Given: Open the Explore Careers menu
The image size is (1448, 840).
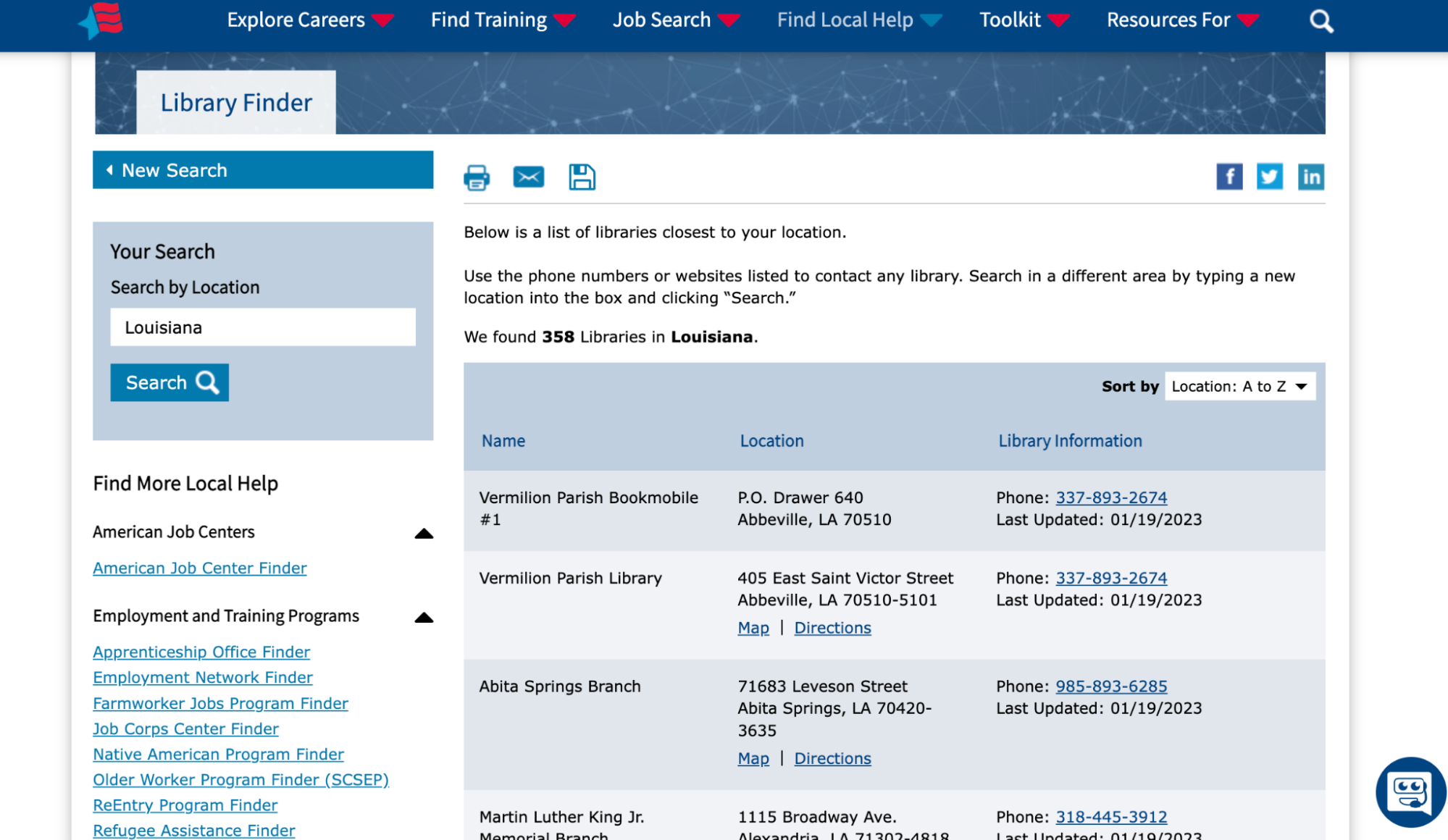Looking at the screenshot, I should pyautogui.click(x=309, y=20).
